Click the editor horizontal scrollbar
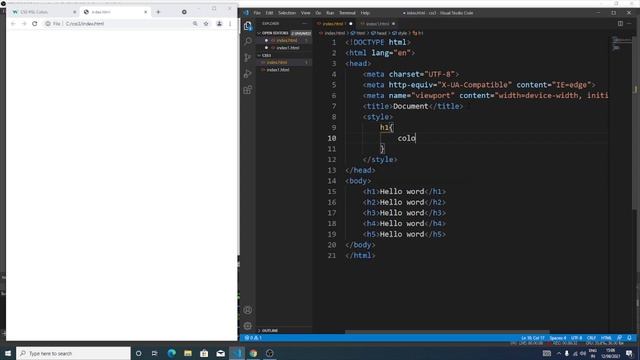The image size is (640, 360). (447, 332)
